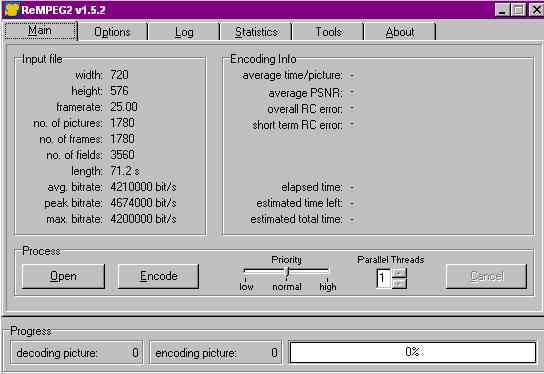Maximize the ReMPEG2 window

[518, 10]
